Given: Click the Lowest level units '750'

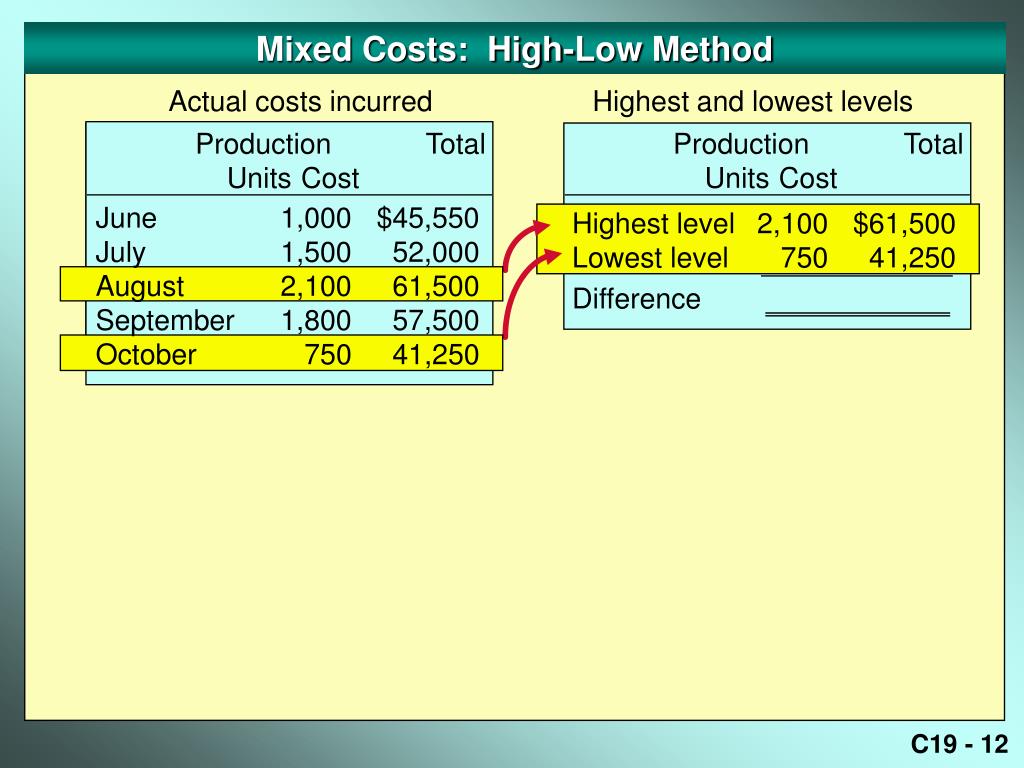Looking at the screenshot, I should (805, 258).
